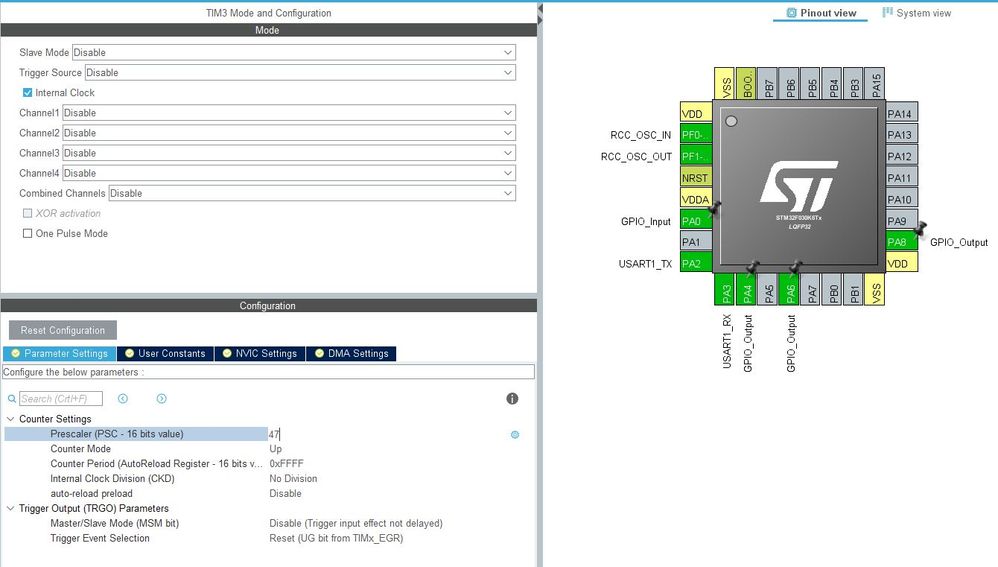Click the Configuration section header bar
998x567 pixels.
269,305
